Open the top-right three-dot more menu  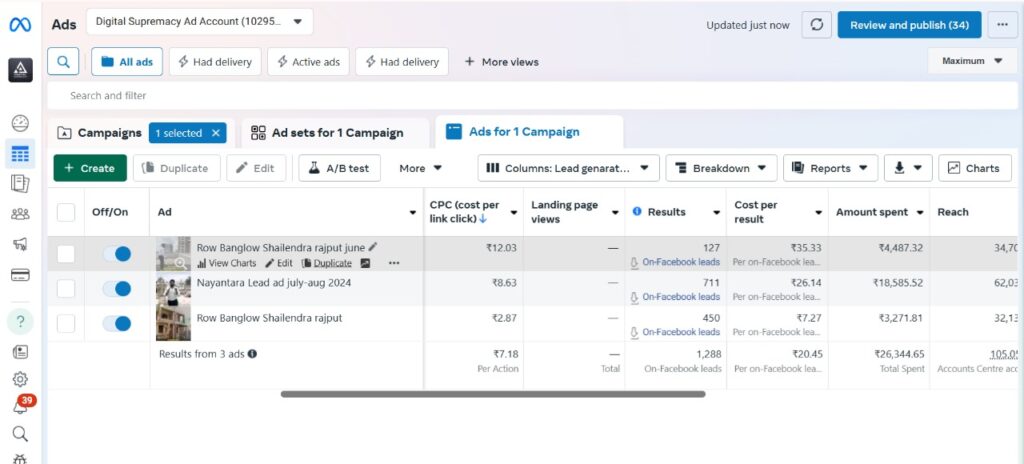pos(1002,25)
